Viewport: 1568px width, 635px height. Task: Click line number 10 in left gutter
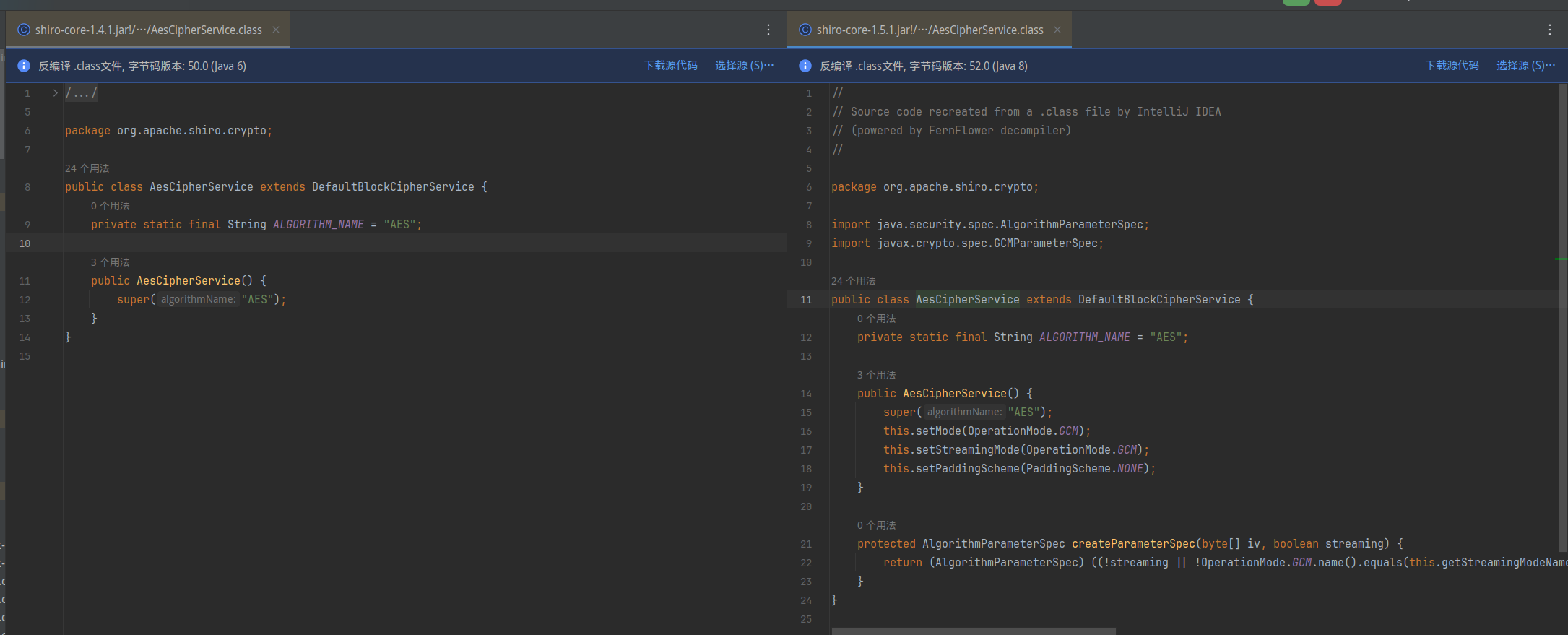tap(25, 243)
